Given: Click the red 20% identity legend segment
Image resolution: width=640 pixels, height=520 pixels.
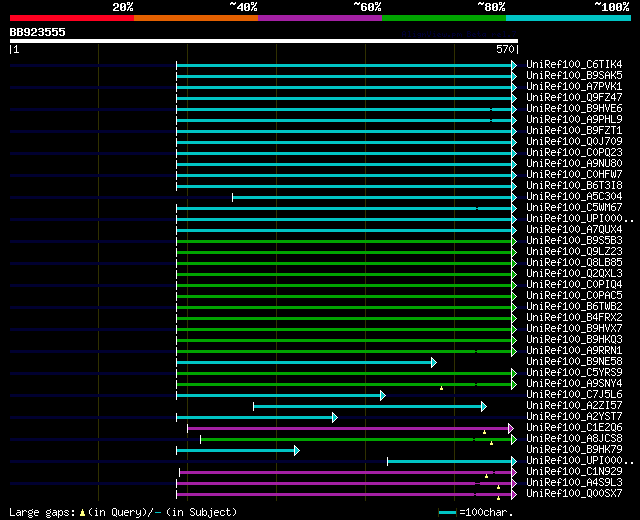Looking at the screenshot, I should pyautogui.click(x=72, y=18).
